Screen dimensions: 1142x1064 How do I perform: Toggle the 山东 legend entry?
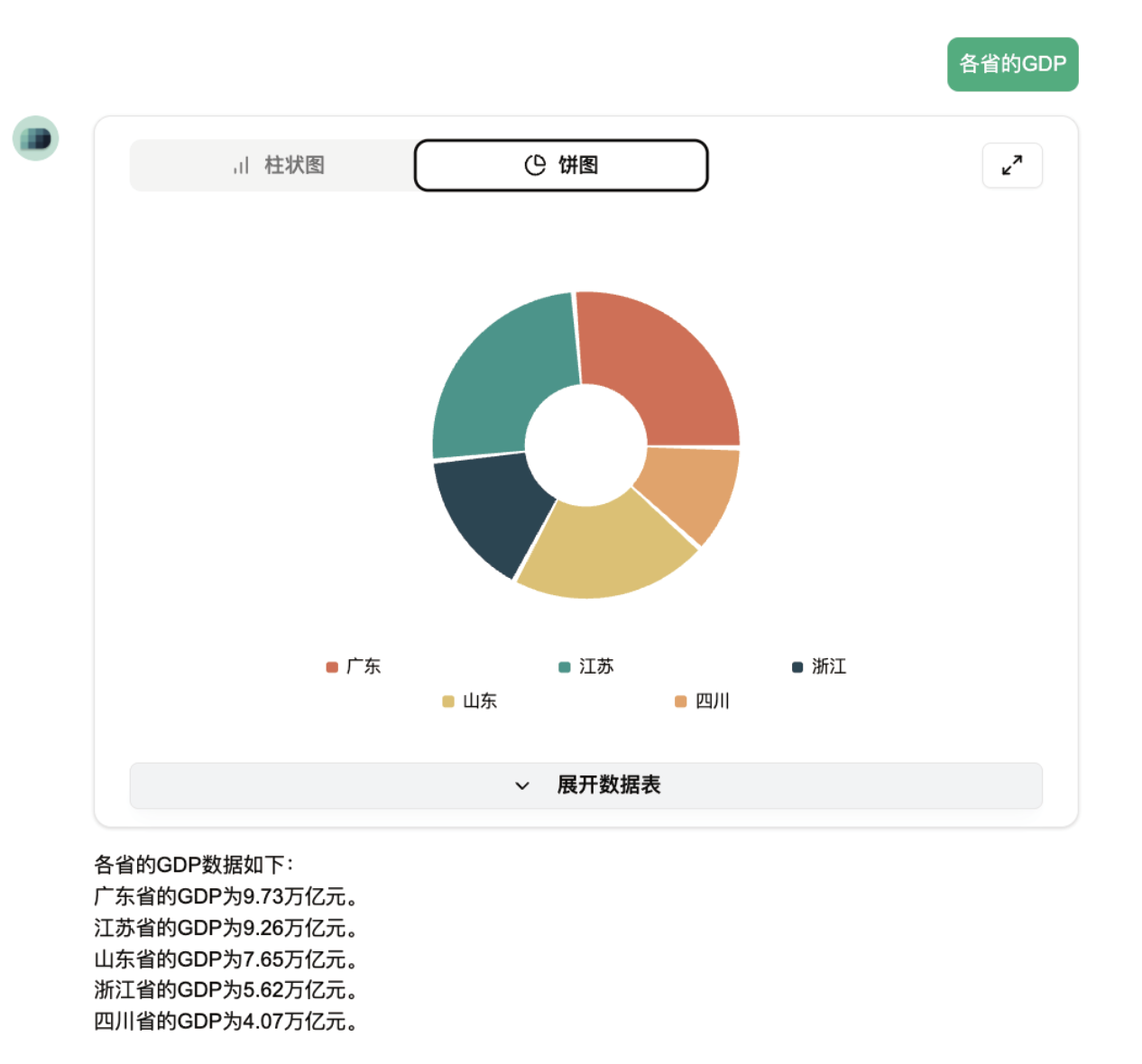[x=470, y=701]
